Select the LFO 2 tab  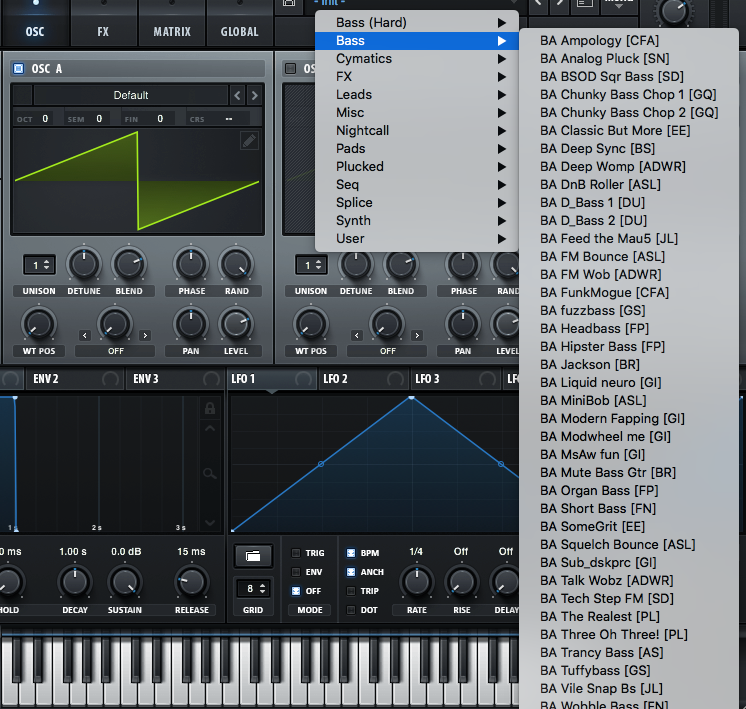click(x=363, y=379)
